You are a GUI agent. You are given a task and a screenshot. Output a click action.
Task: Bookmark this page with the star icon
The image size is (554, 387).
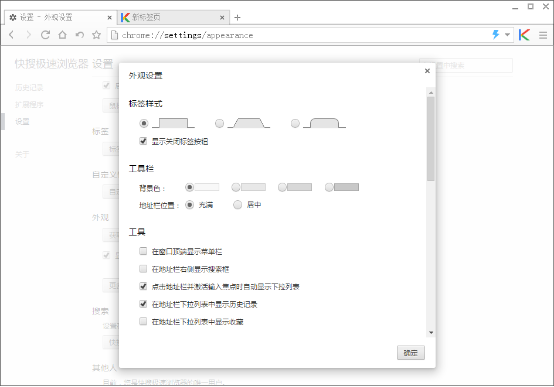click(96, 35)
